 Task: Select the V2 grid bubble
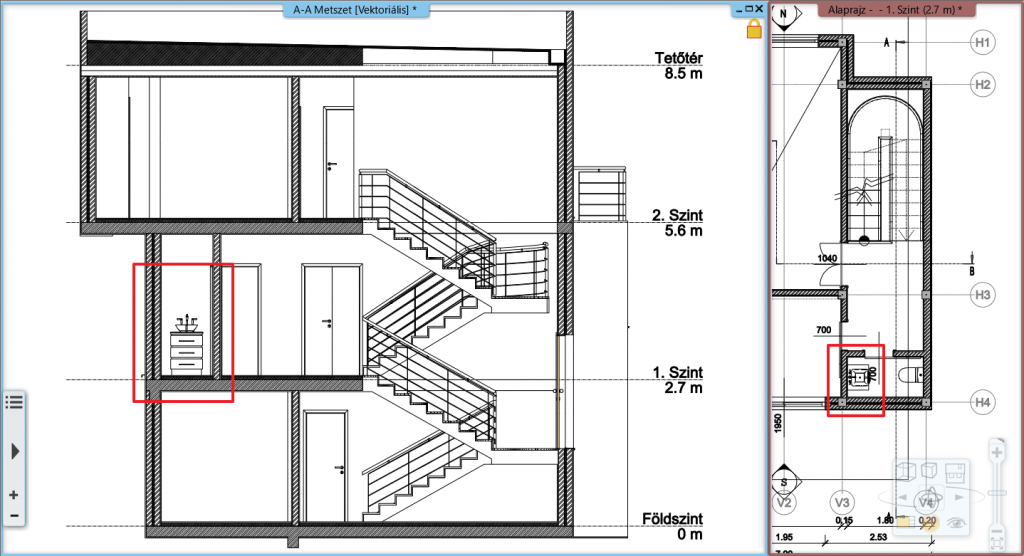click(784, 502)
